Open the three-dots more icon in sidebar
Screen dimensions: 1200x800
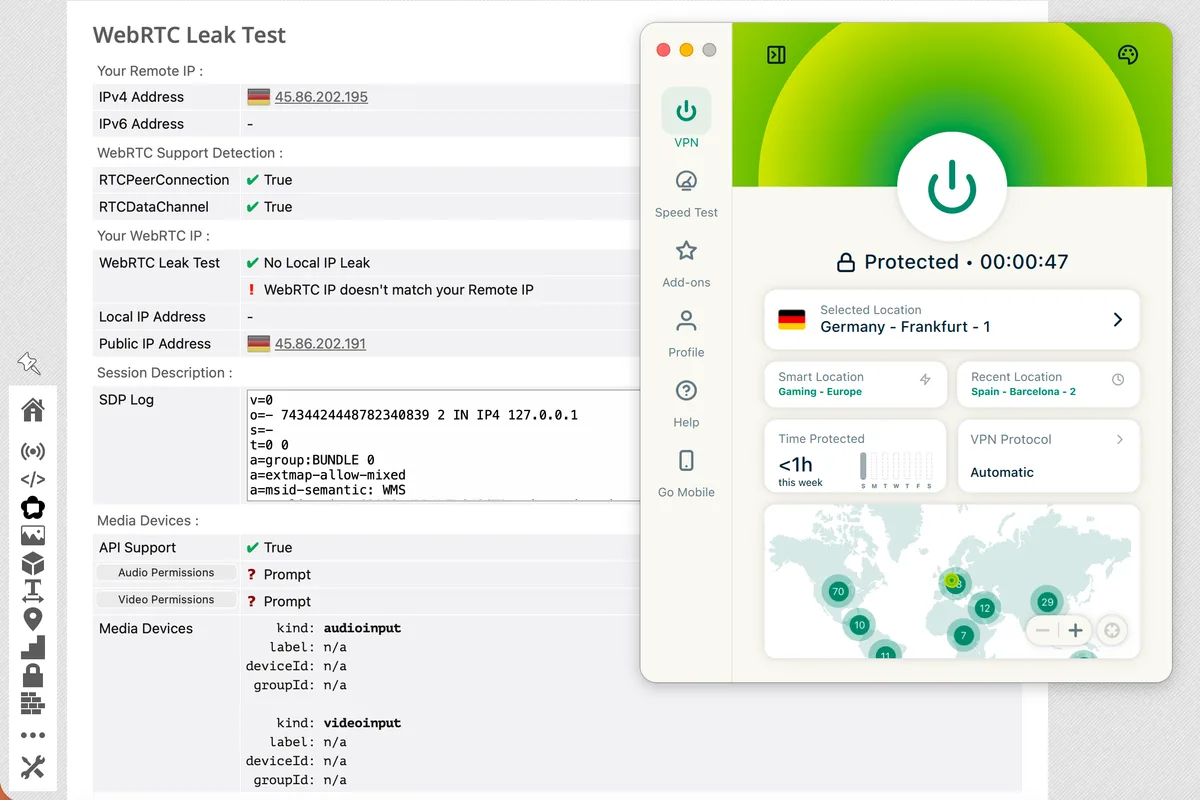pos(33,736)
